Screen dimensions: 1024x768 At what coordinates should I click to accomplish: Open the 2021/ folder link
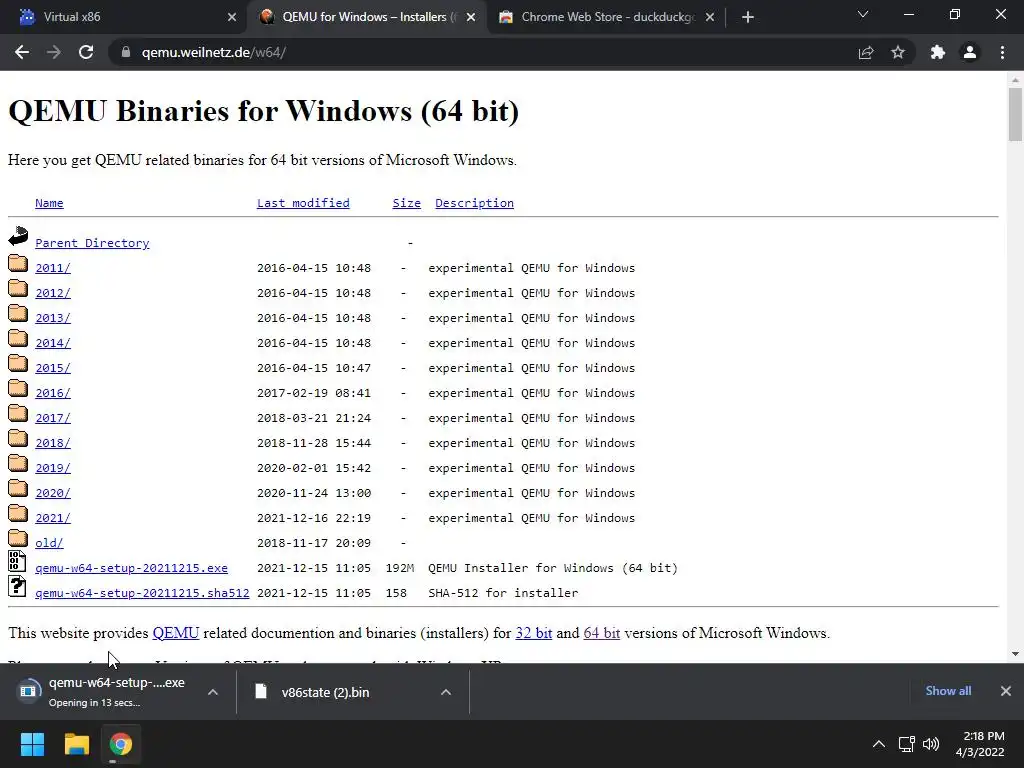point(53,518)
